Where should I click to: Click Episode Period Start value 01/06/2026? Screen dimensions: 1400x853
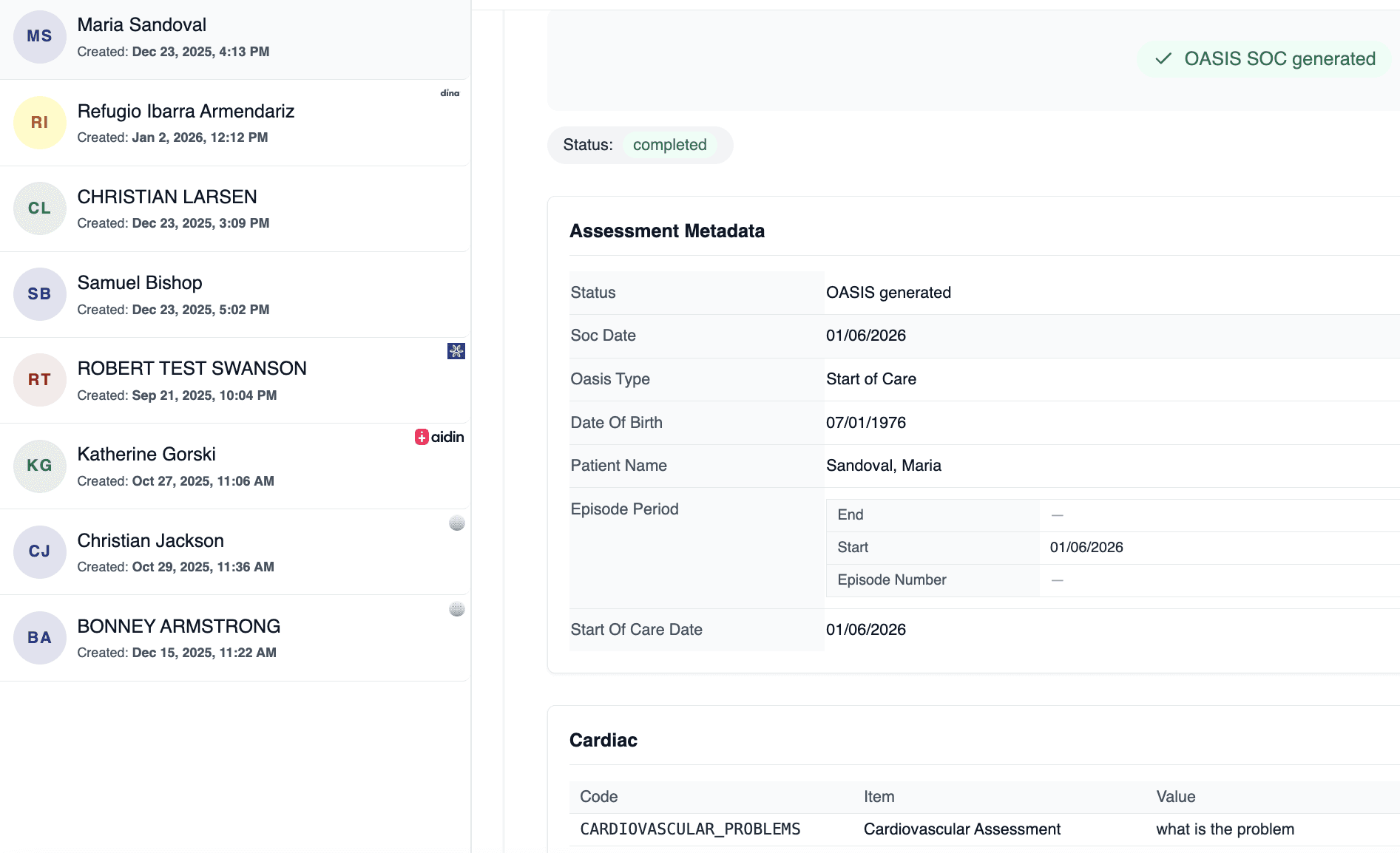point(1086,548)
